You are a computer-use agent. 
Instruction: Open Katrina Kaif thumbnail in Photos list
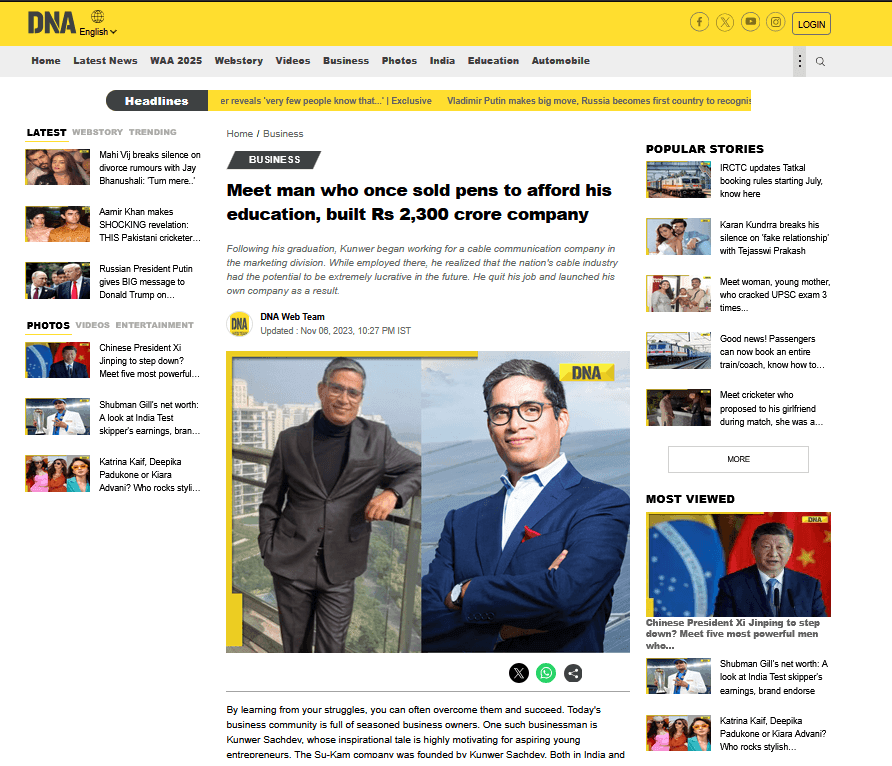(x=57, y=473)
